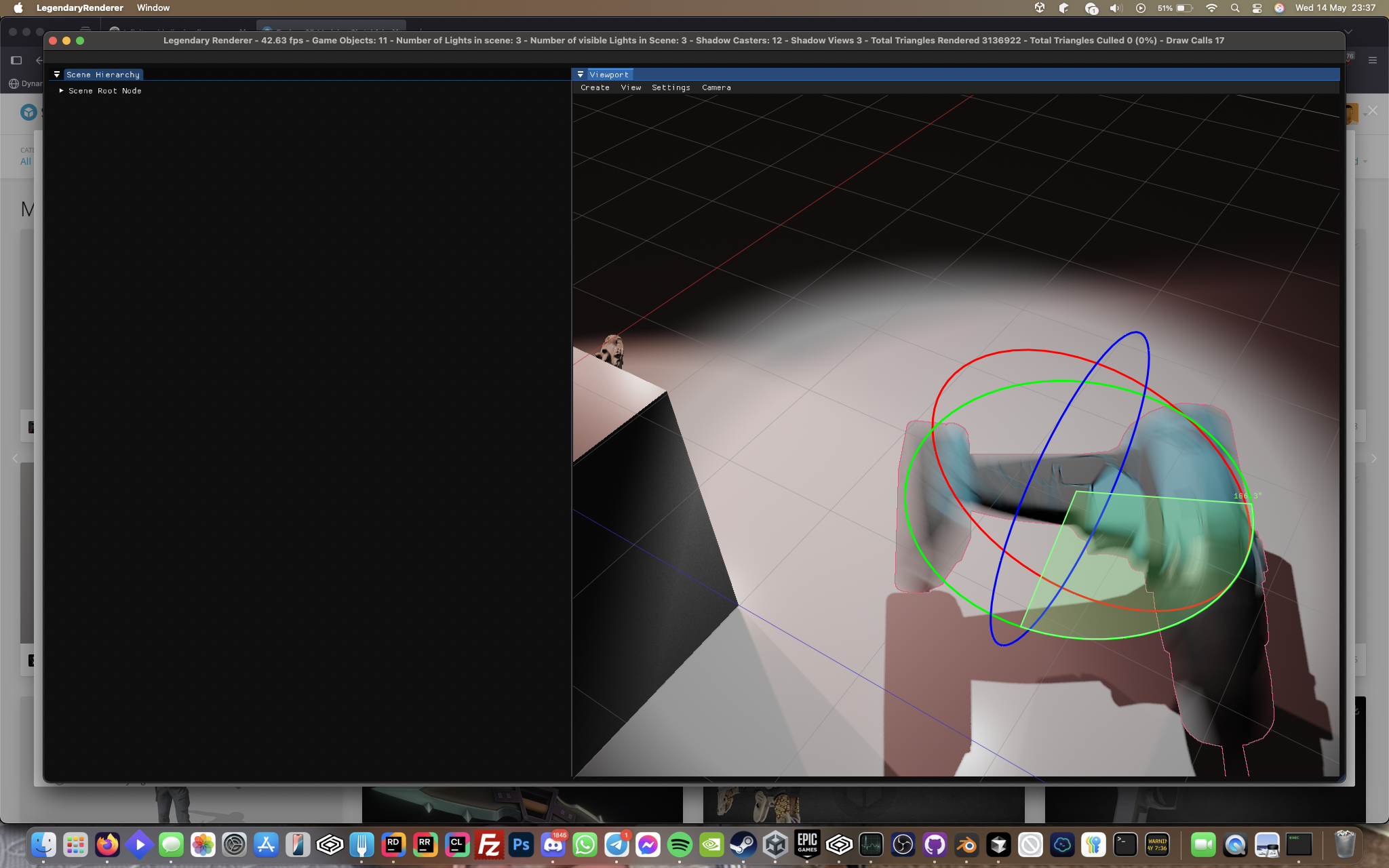Launch Unity Hub from the dock
Viewport: 1389px width, 868px height.
point(775,845)
